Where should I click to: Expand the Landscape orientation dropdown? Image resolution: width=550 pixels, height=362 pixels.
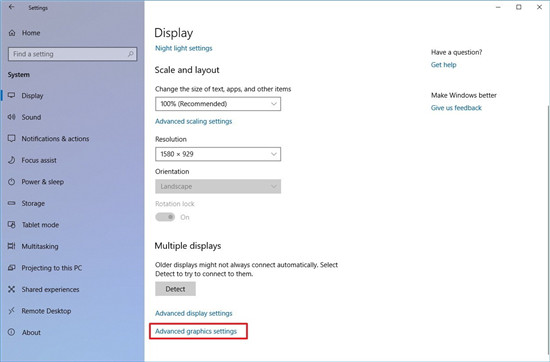point(218,186)
